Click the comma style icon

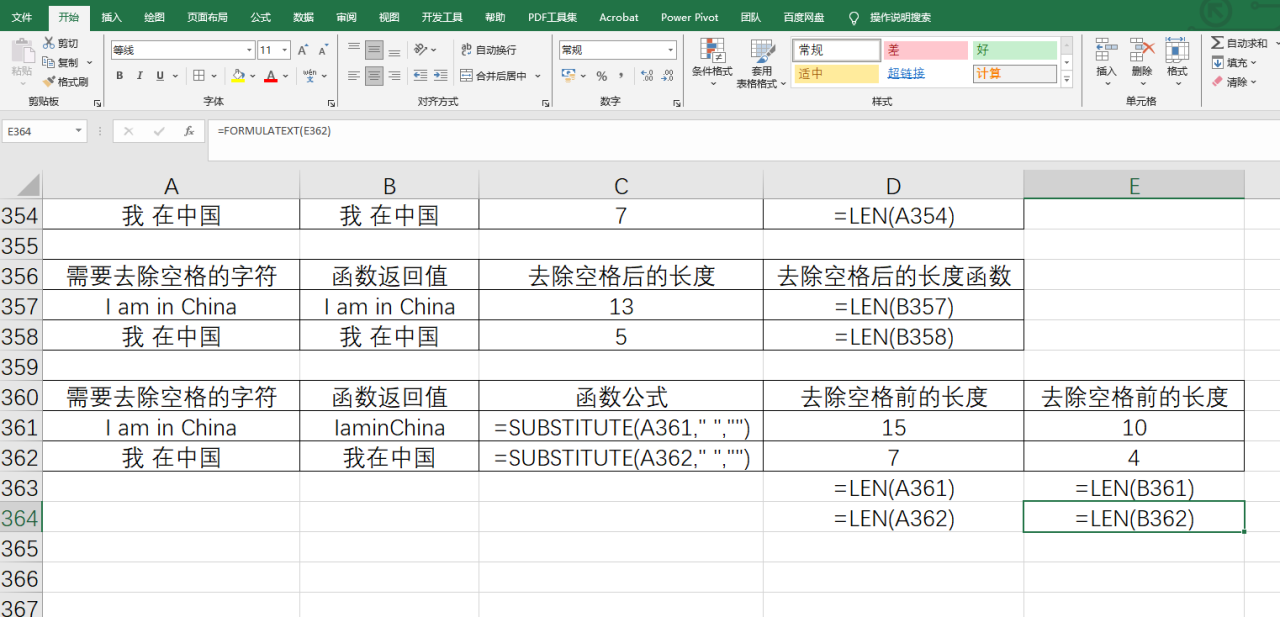pyautogui.click(x=621, y=76)
